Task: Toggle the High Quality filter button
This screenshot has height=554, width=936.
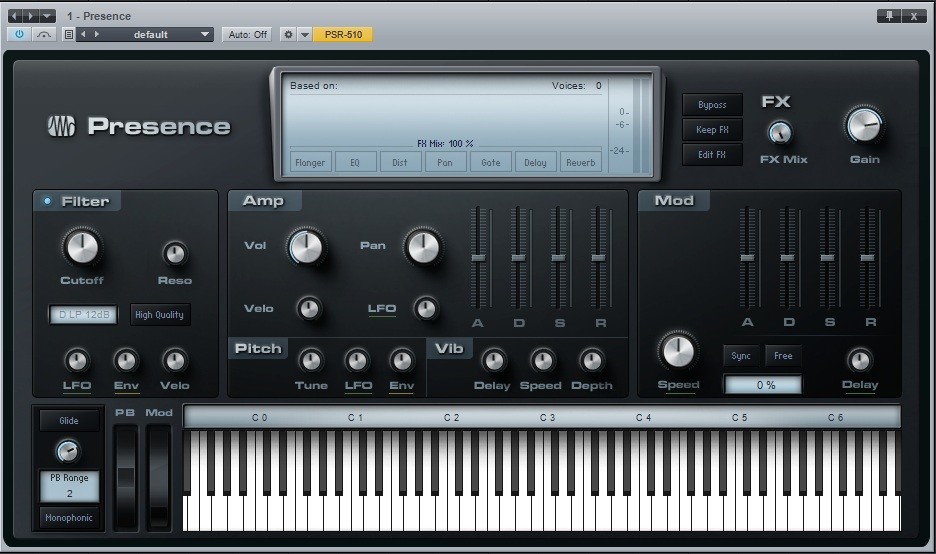Action: (x=159, y=315)
